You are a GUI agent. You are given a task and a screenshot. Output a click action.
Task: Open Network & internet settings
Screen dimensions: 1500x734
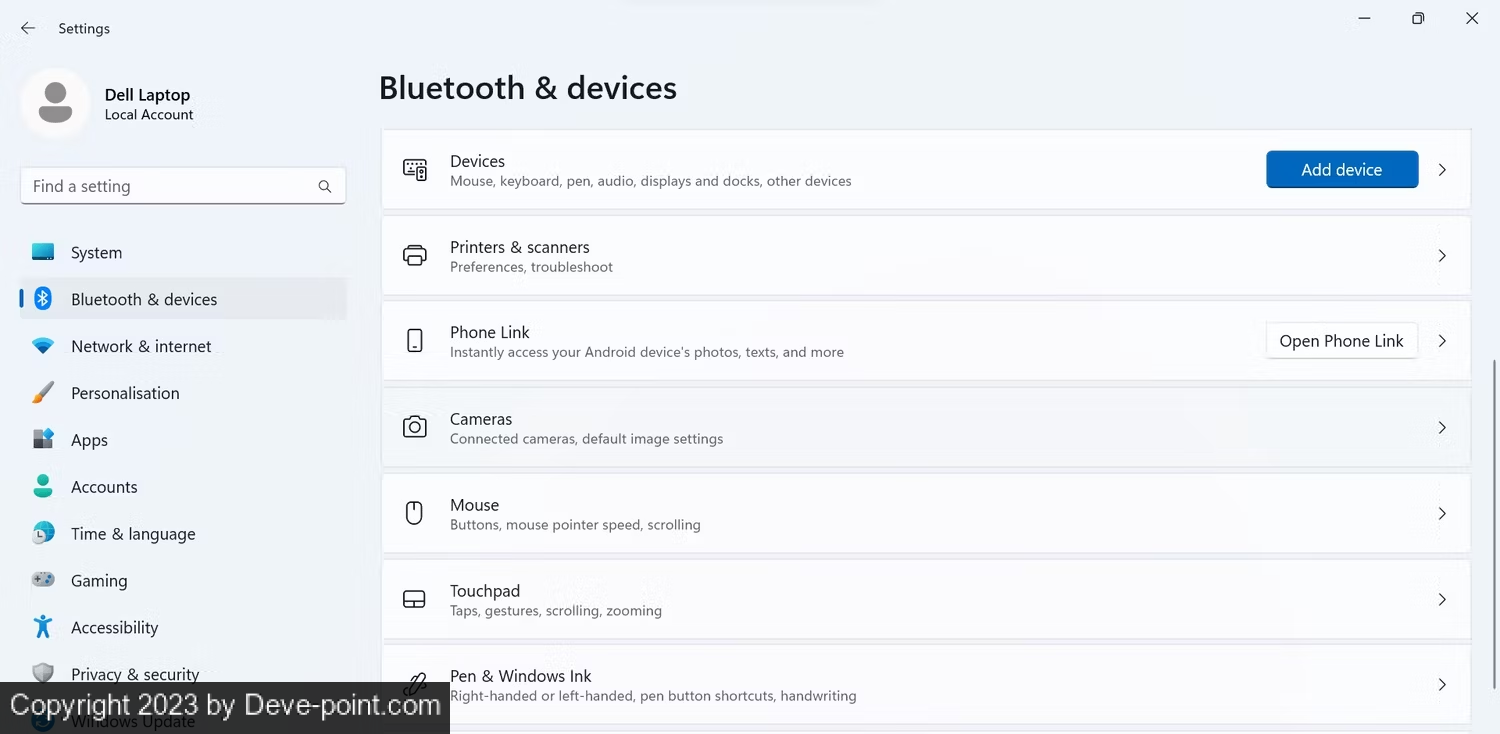(x=183, y=346)
